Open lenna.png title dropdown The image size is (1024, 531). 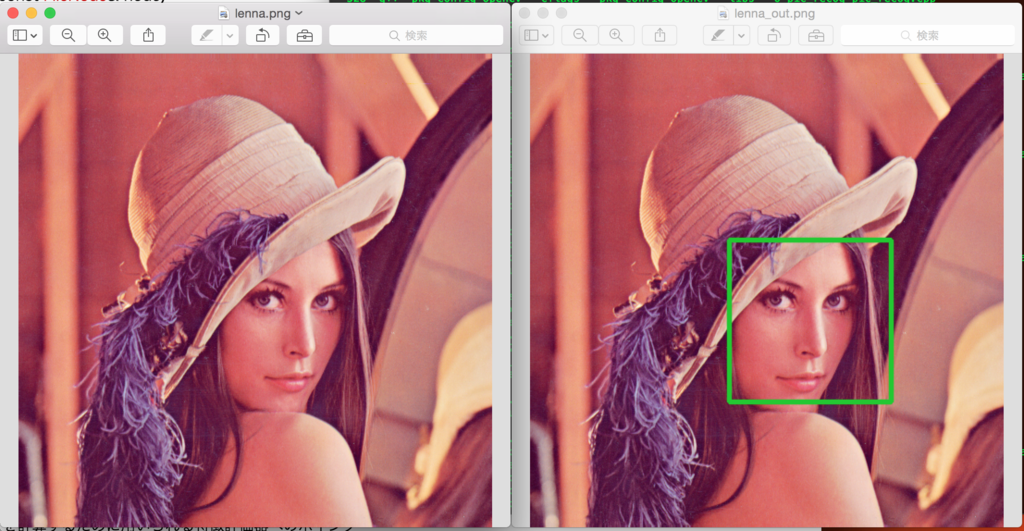point(298,13)
